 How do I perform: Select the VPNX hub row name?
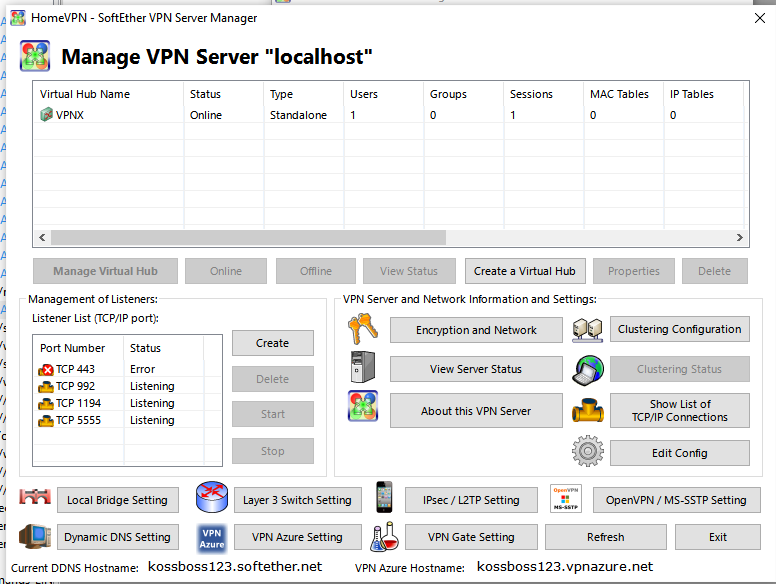tap(70, 115)
